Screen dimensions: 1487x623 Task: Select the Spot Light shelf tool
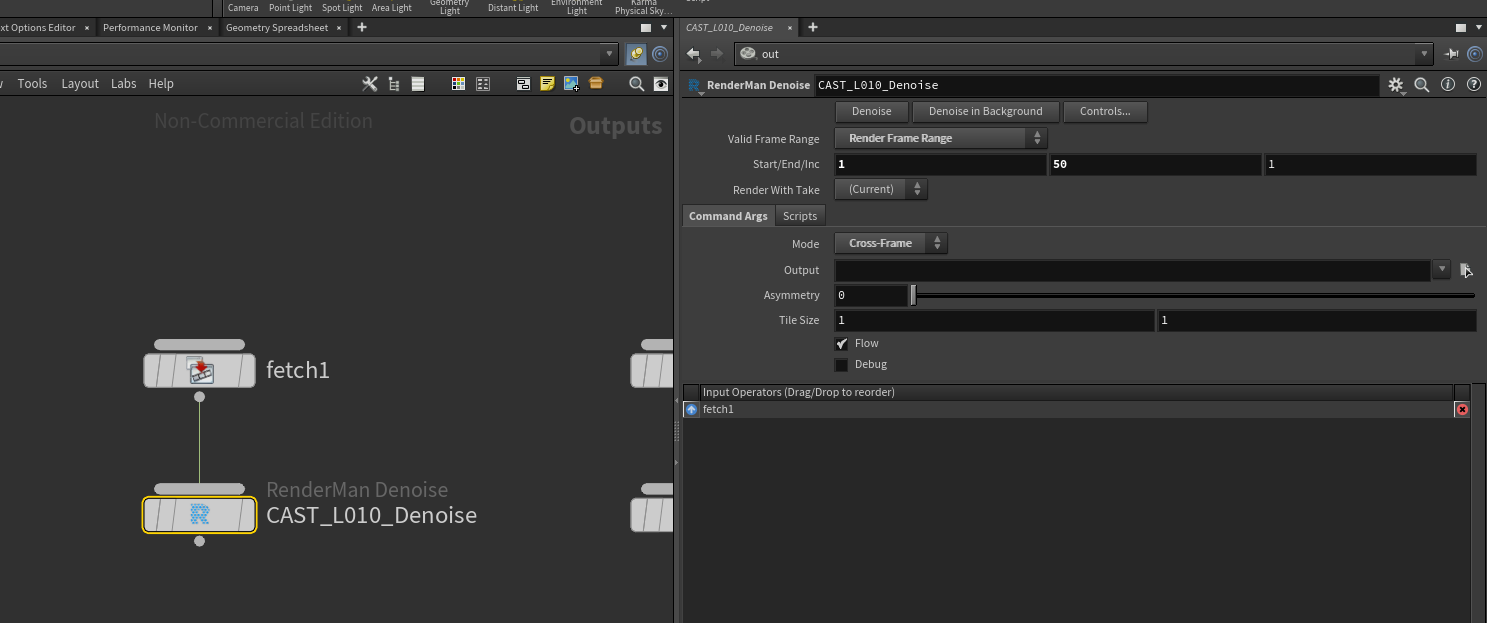342,8
